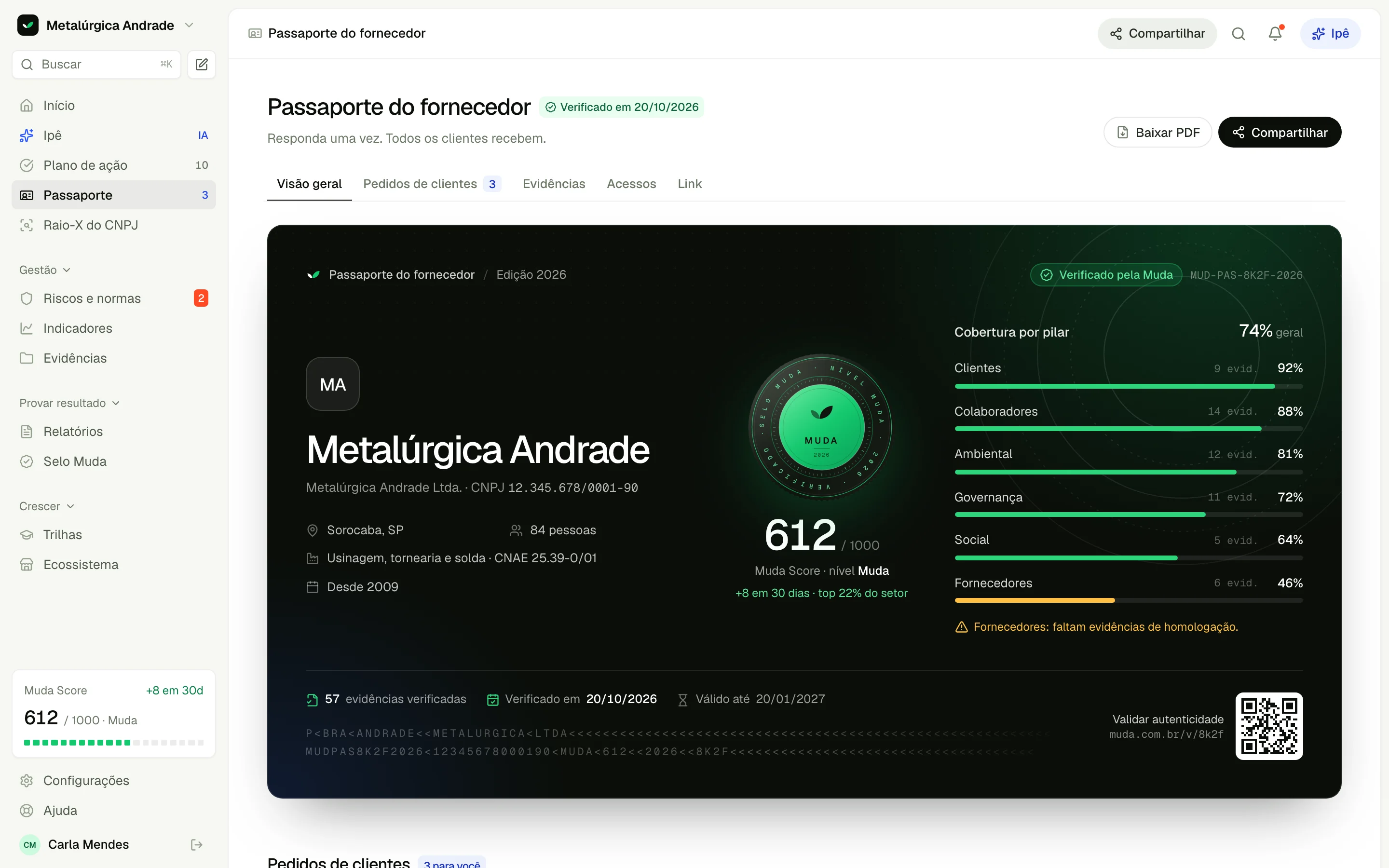Switch to the Link tab
The height and width of the screenshot is (868, 1389).
(x=689, y=184)
